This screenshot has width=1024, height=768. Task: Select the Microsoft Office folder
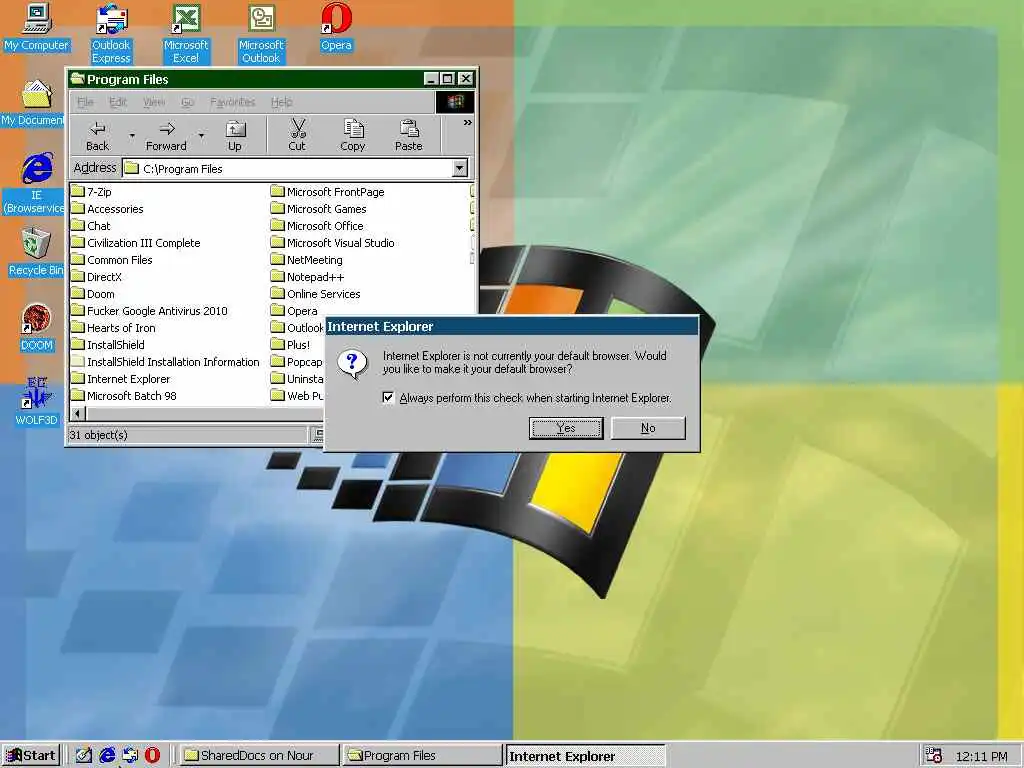[317, 226]
